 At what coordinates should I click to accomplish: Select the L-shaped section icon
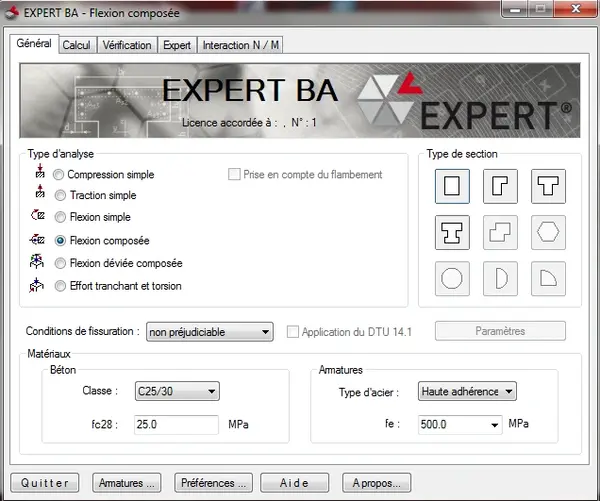500,186
